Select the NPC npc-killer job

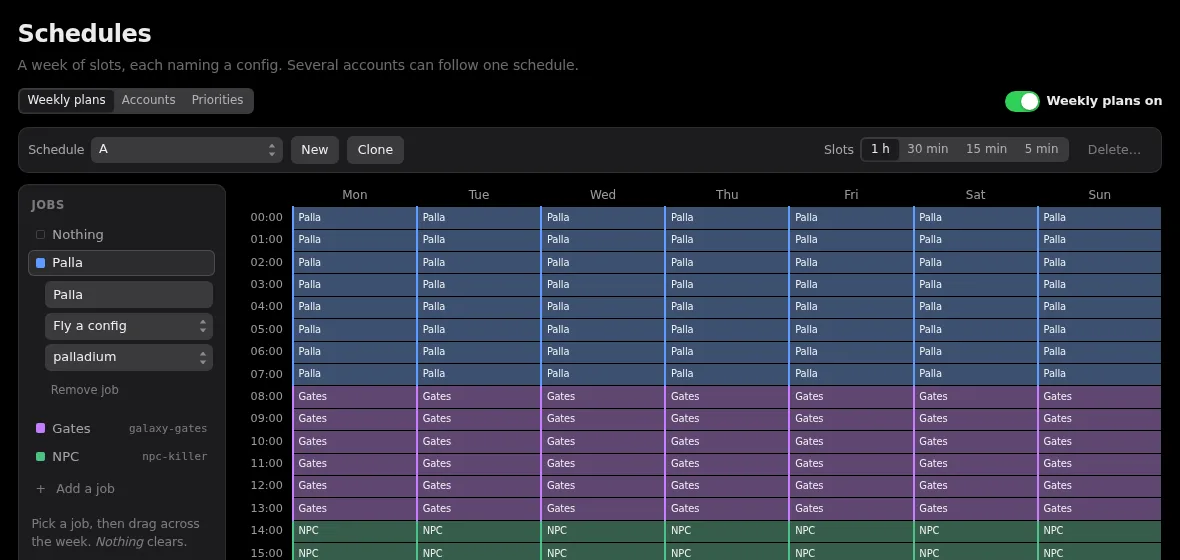coord(121,457)
